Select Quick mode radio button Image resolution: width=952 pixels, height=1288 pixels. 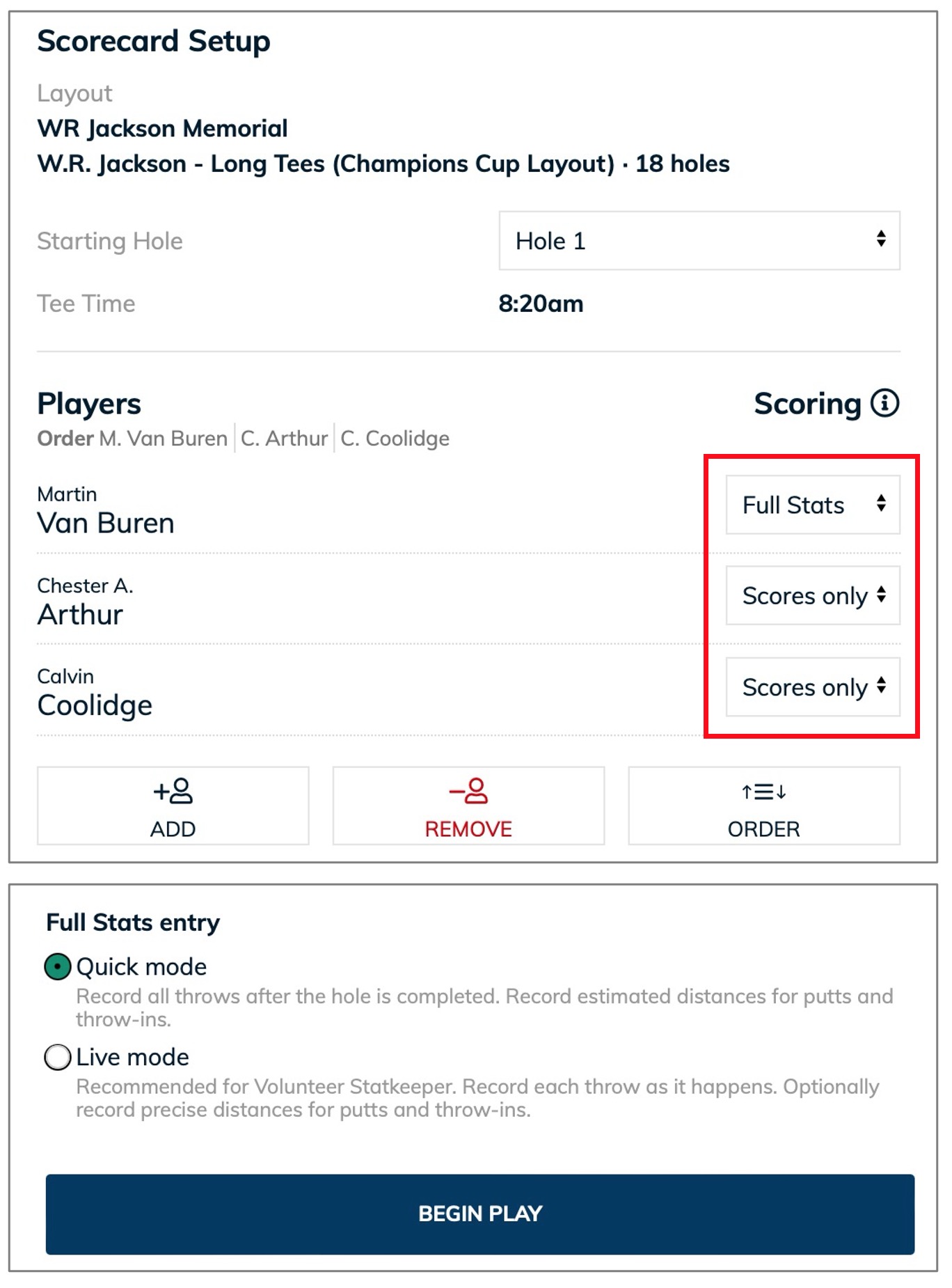point(58,966)
